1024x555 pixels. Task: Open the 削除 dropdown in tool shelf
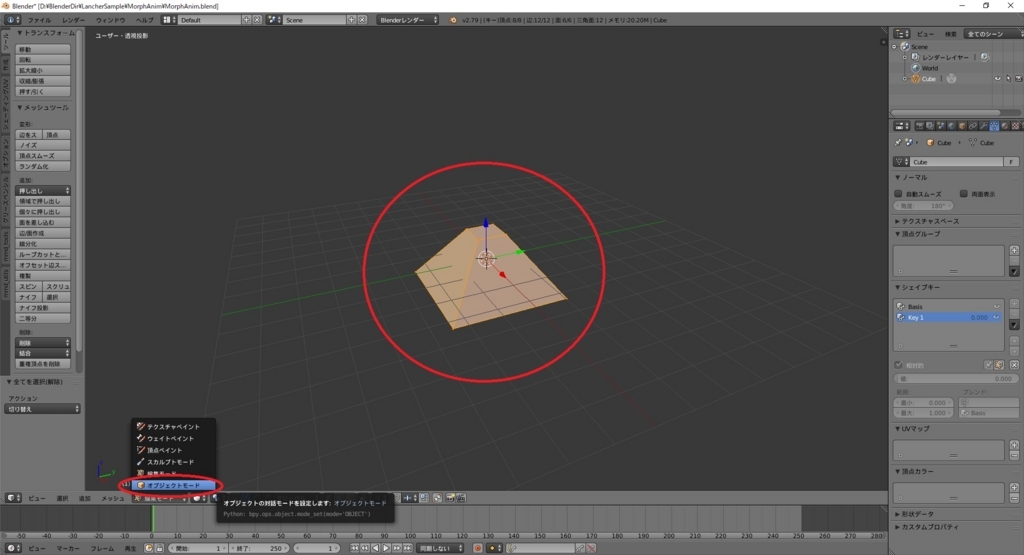[42, 342]
